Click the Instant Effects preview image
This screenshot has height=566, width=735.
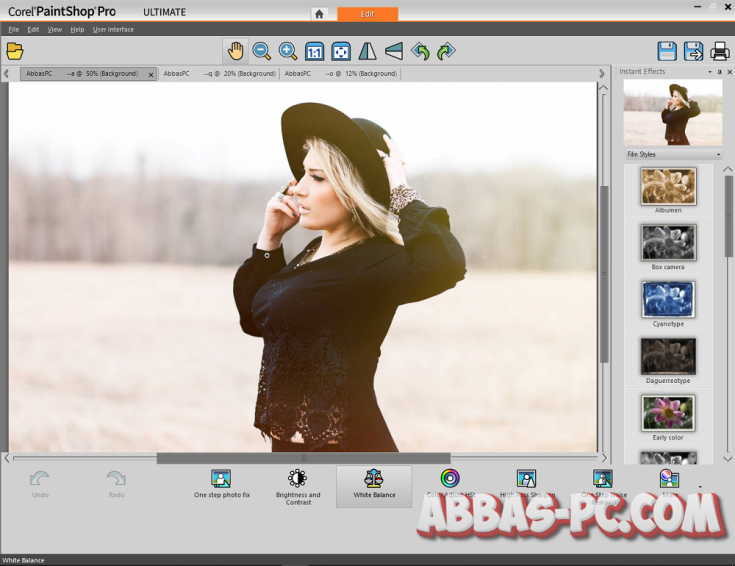pyautogui.click(x=673, y=112)
